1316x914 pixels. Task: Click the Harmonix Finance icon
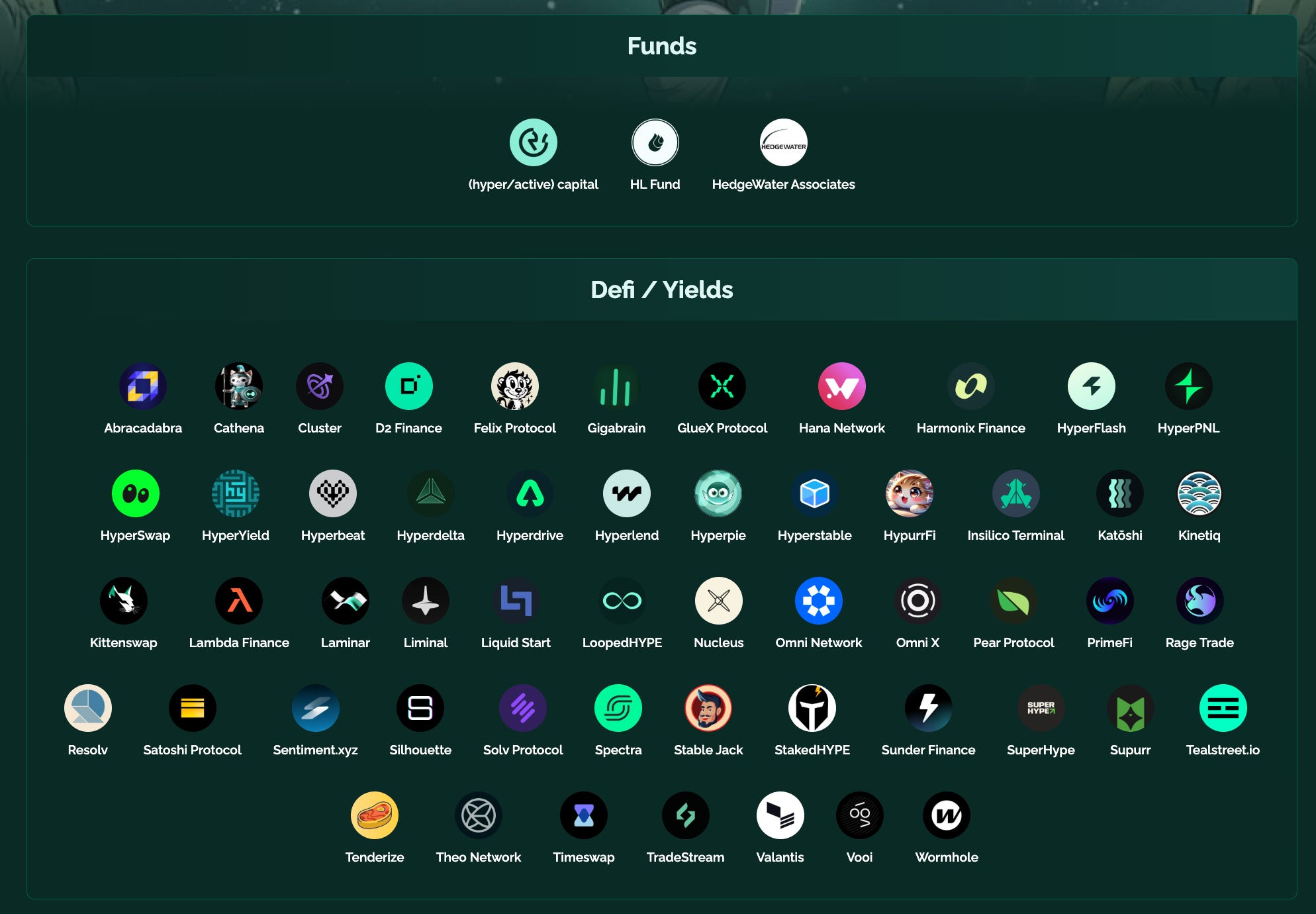tap(971, 386)
